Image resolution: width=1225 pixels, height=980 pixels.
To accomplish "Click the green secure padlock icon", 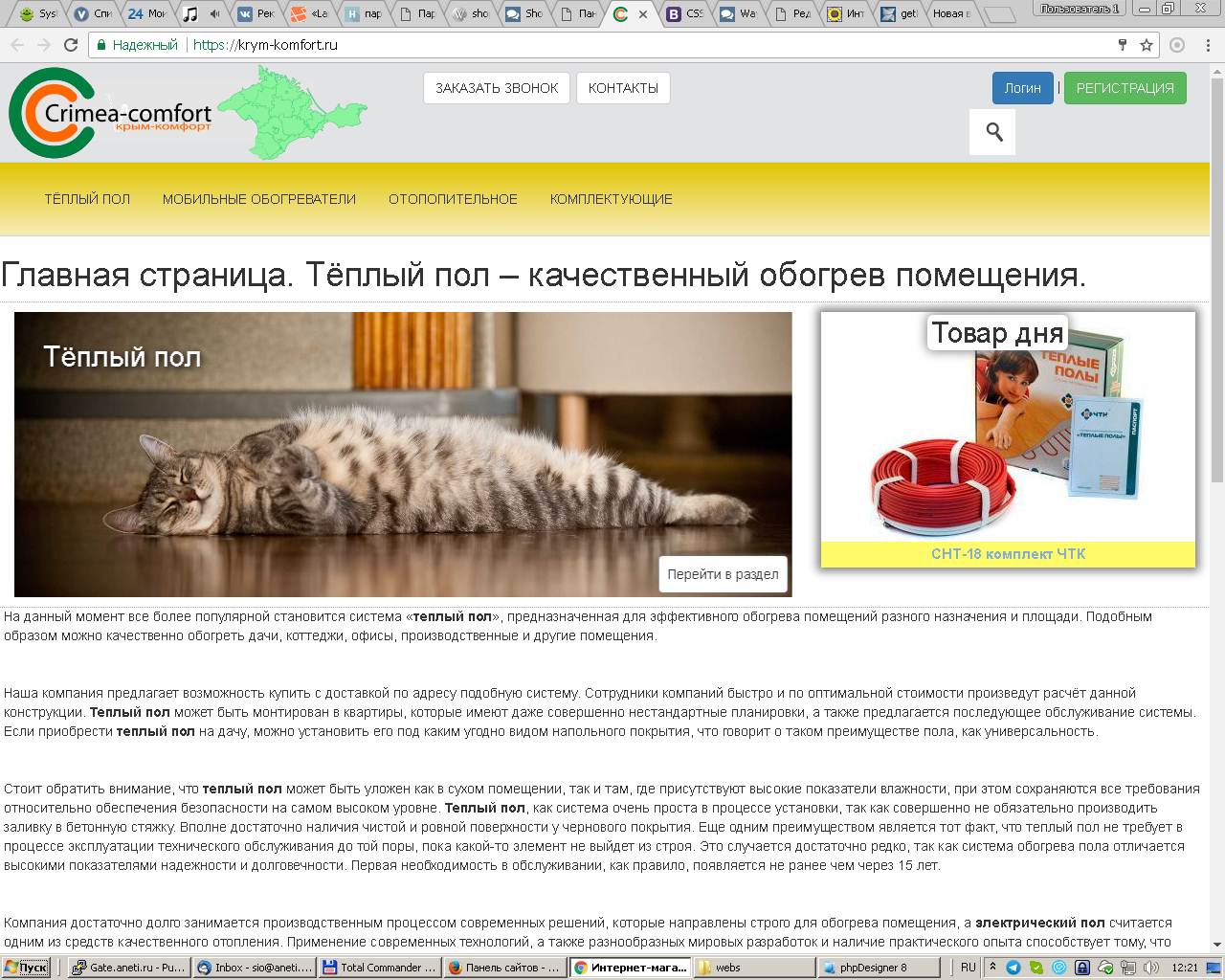I will (x=100, y=45).
